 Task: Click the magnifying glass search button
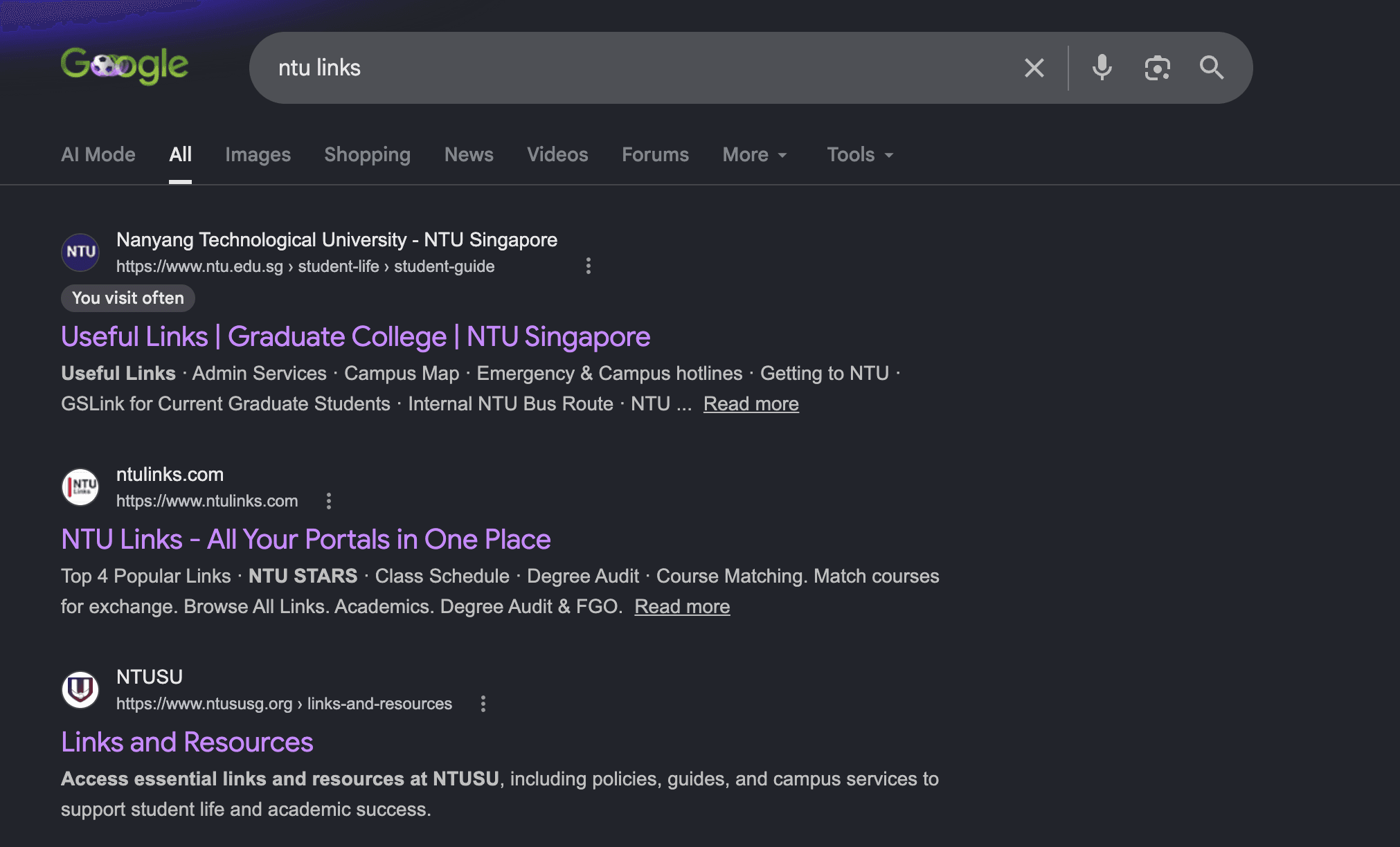click(1212, 68)
